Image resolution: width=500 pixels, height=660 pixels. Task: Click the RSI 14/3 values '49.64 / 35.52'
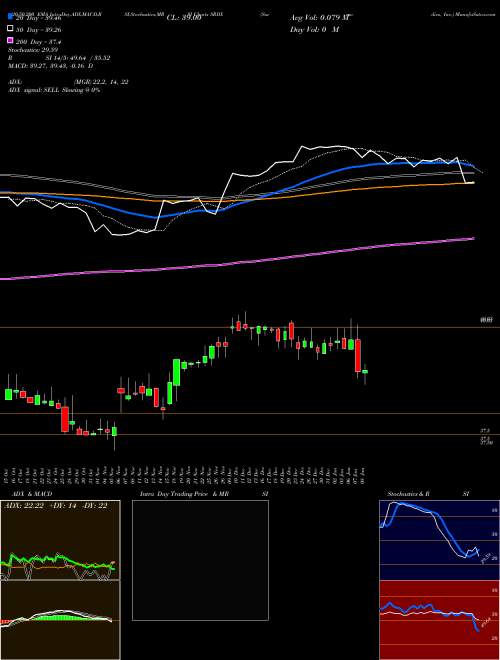89,58
